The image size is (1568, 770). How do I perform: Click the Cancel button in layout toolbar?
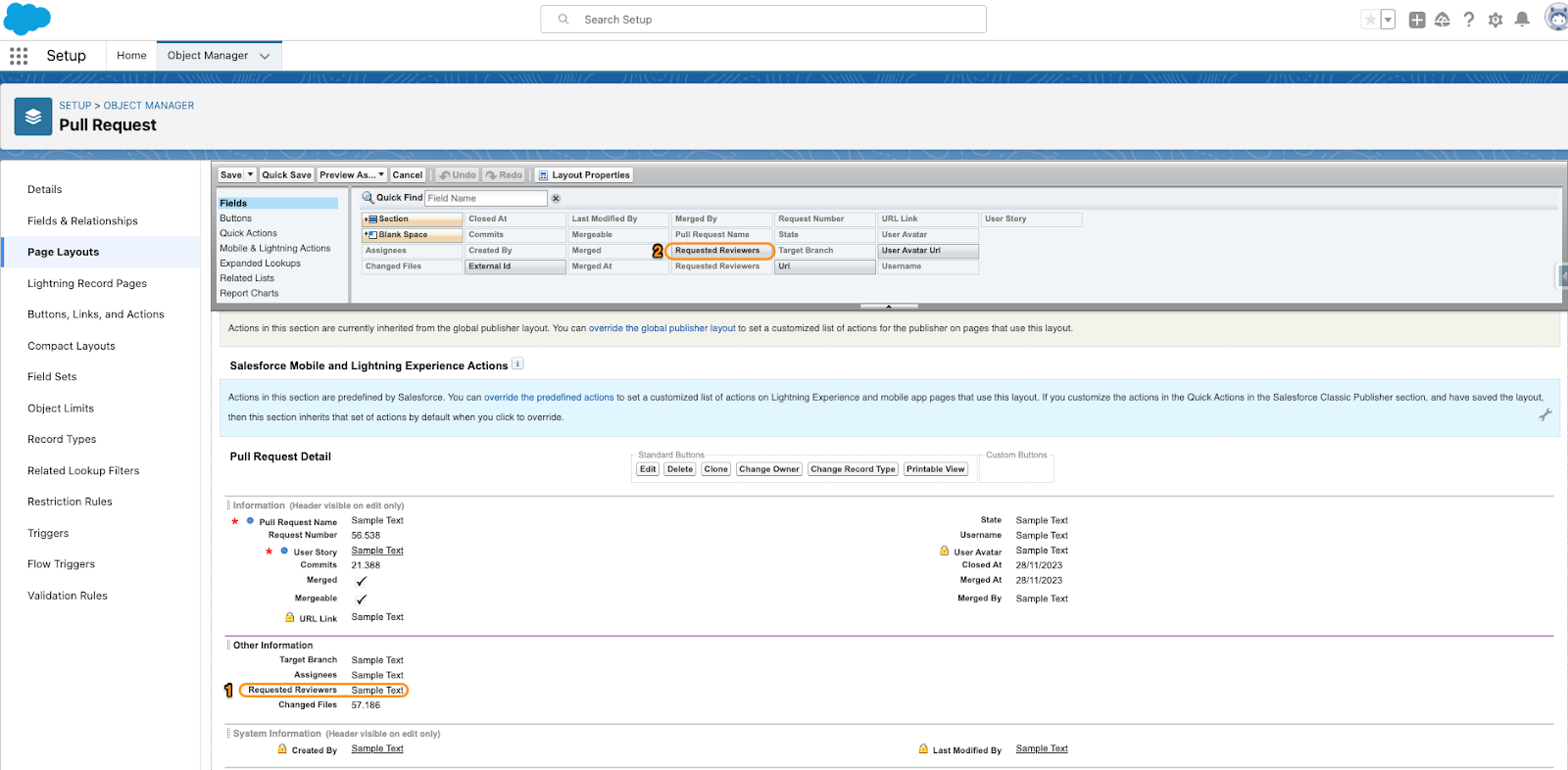point(408,175)
